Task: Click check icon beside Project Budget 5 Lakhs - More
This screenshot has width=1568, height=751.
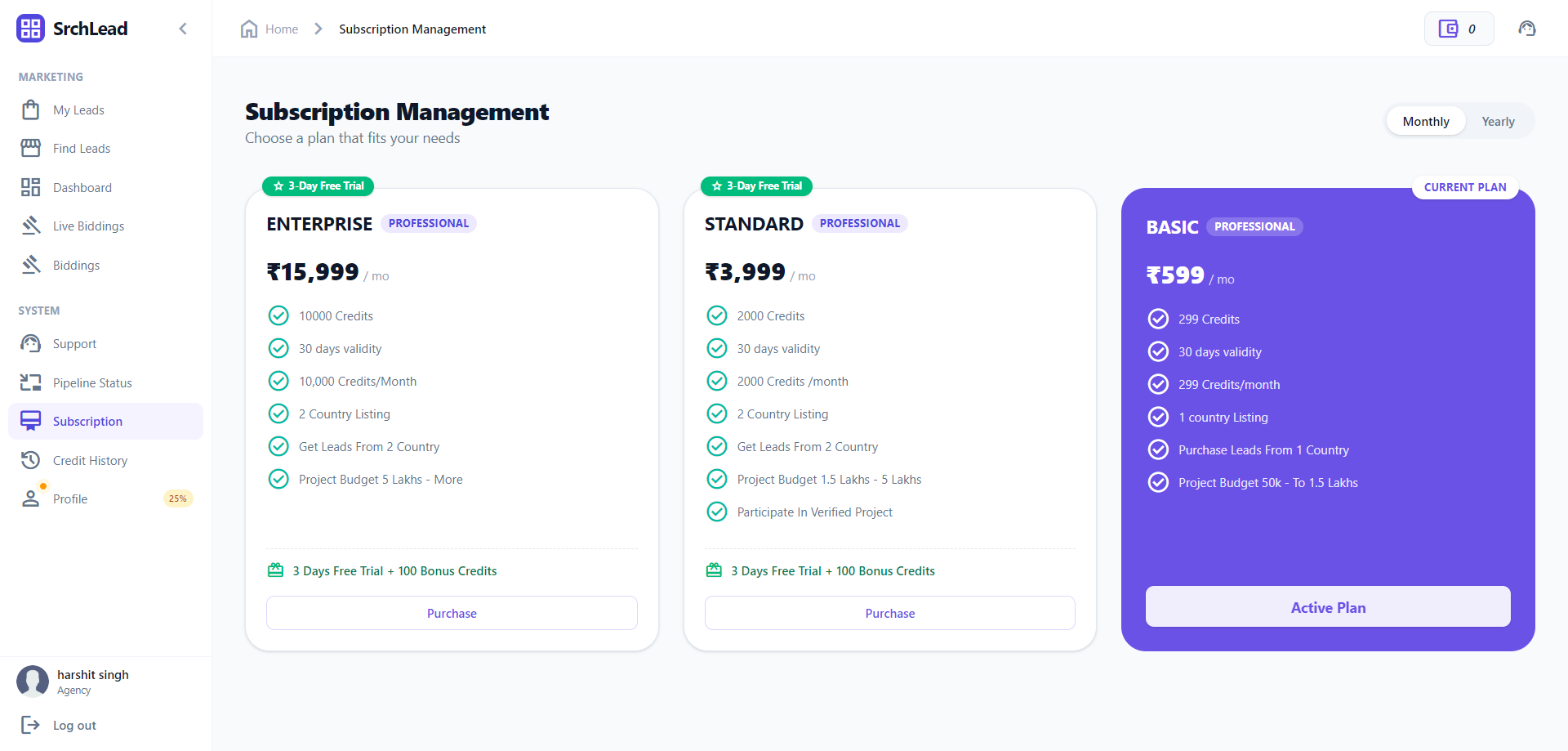Action: click(x=278, y=479)
